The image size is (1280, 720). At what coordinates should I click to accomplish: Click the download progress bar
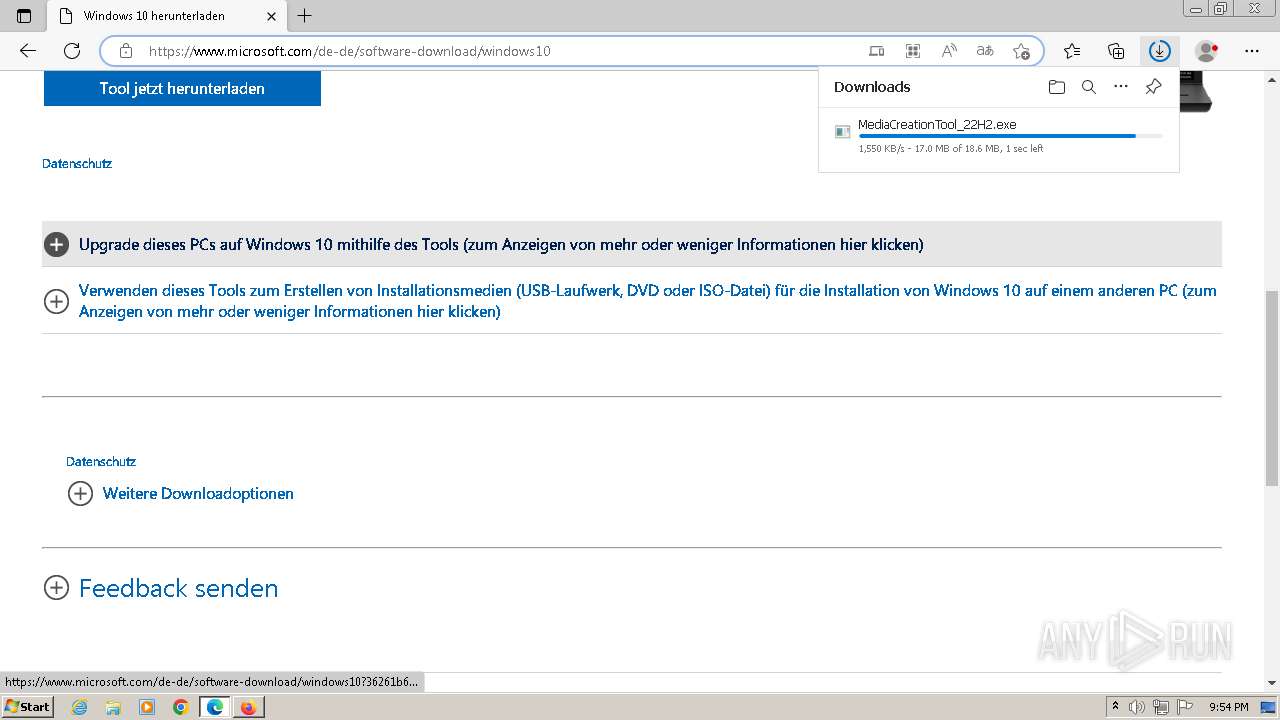[1010, 136]
